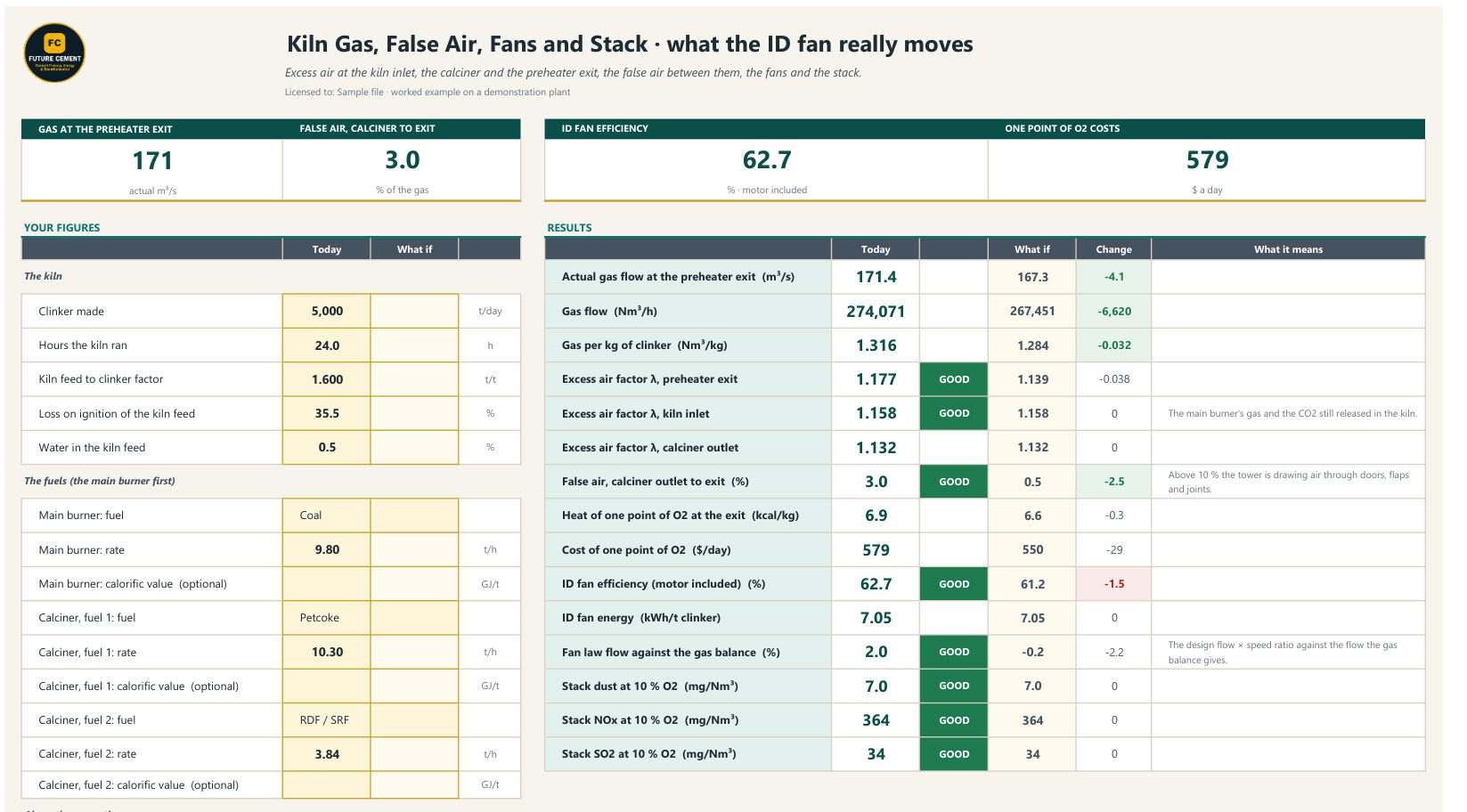Screen dimensions: 1467x812
Task: Click the RESULTS section heading
Action: tap(569, 228)
